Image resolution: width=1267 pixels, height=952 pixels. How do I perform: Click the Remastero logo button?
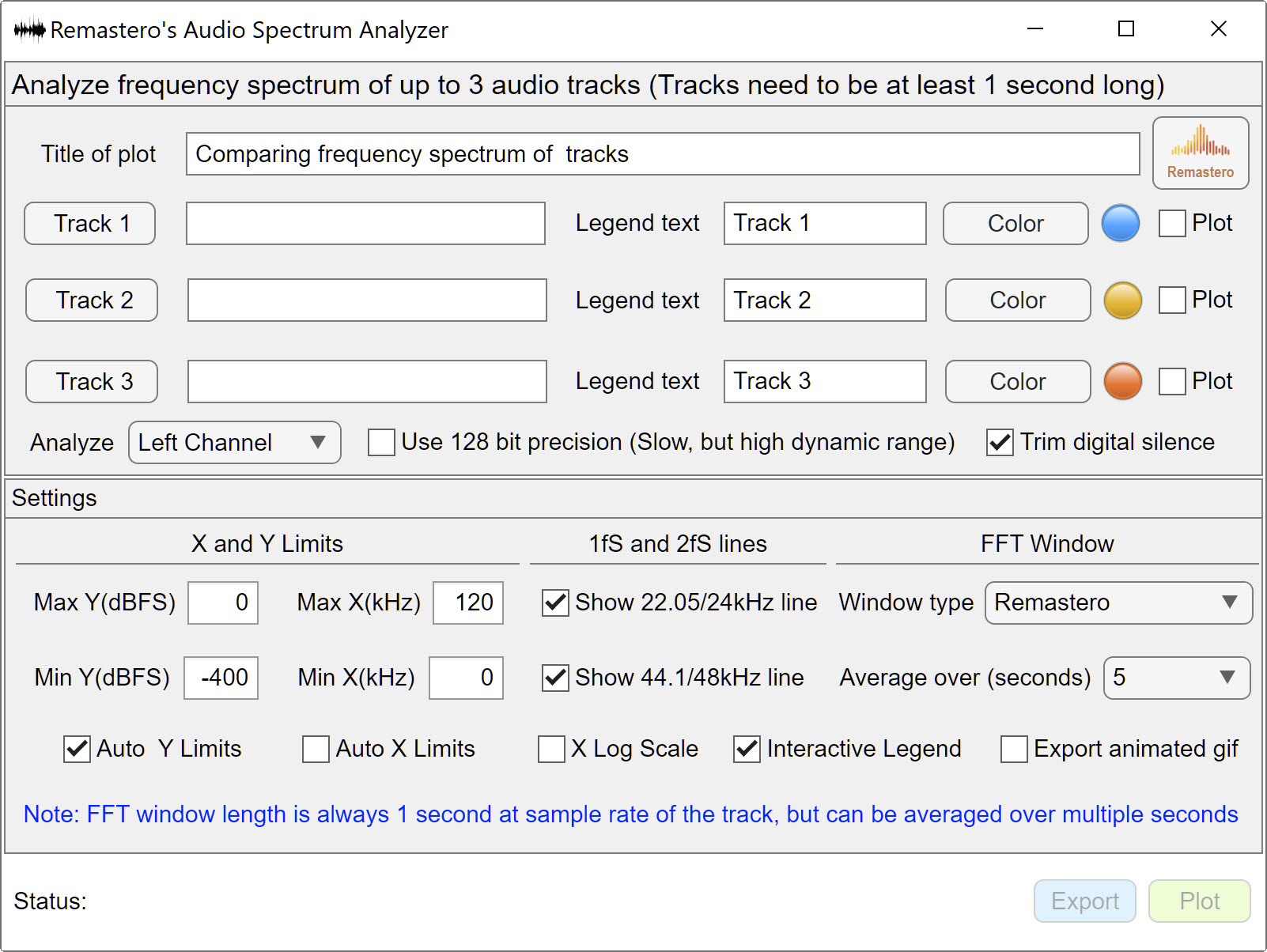pos(1201,153)
